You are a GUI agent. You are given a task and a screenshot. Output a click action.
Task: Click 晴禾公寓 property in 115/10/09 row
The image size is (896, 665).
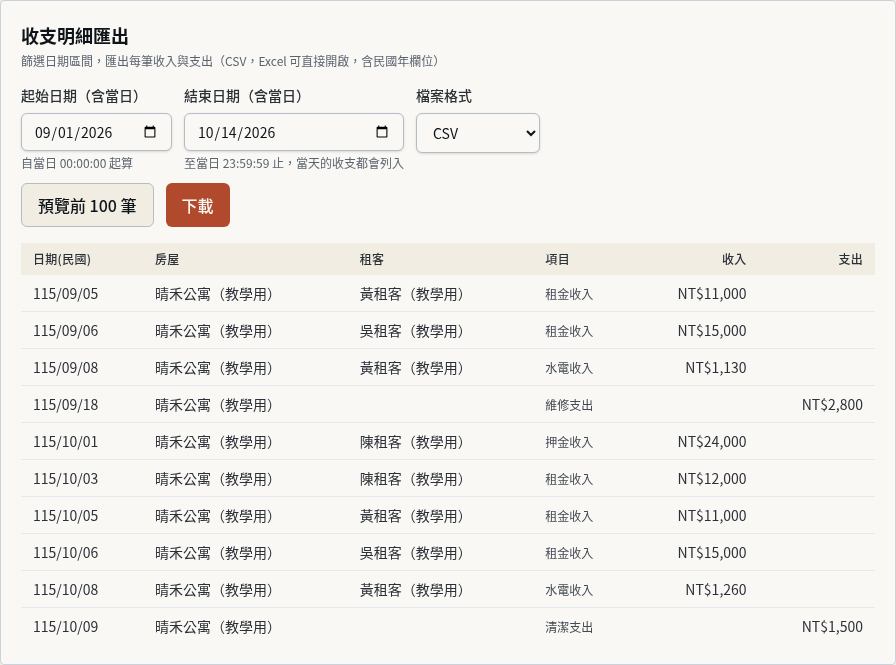coord(214,627)
